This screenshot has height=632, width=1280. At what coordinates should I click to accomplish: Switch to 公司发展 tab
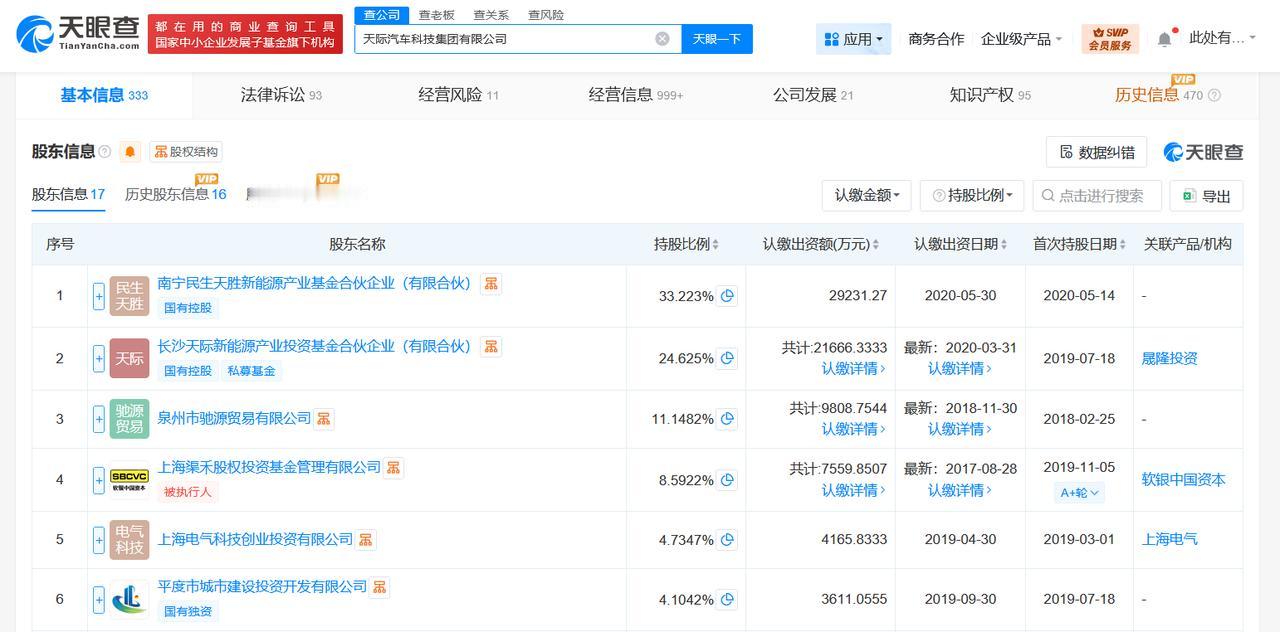tap(813, 95)
